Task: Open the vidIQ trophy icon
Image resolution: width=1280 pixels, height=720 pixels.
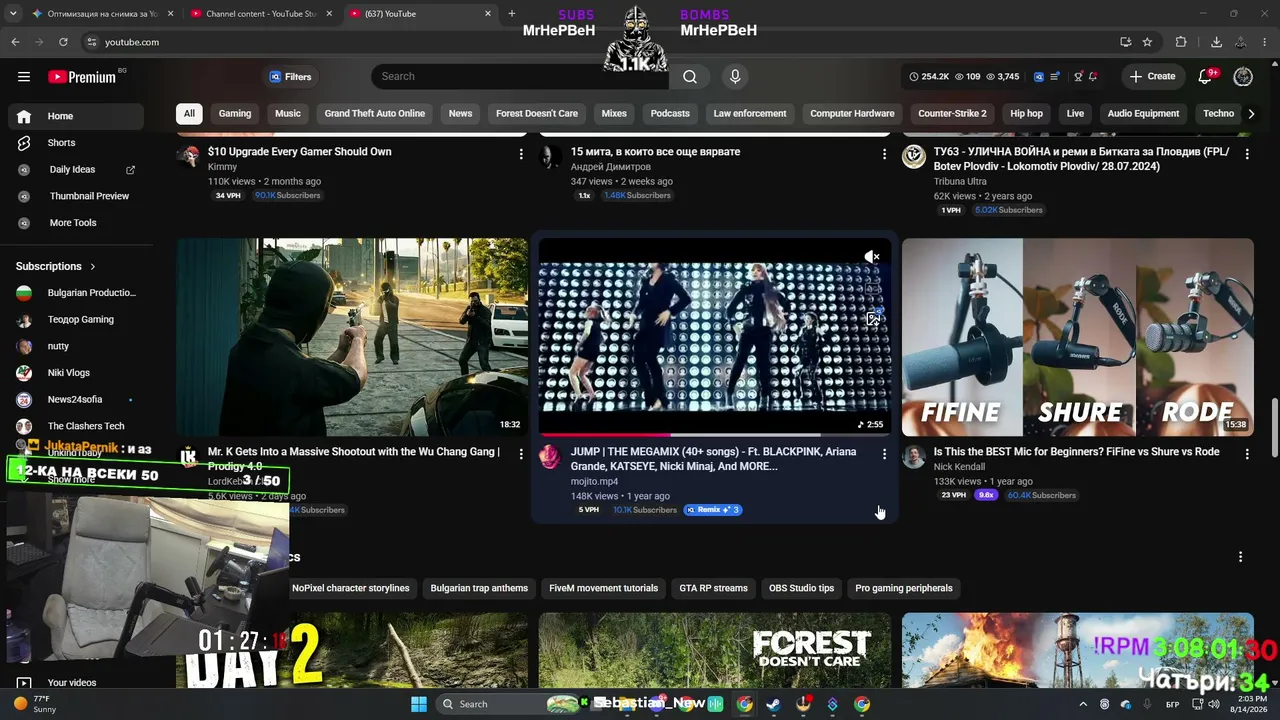Action: click(x=1078, y=77)
